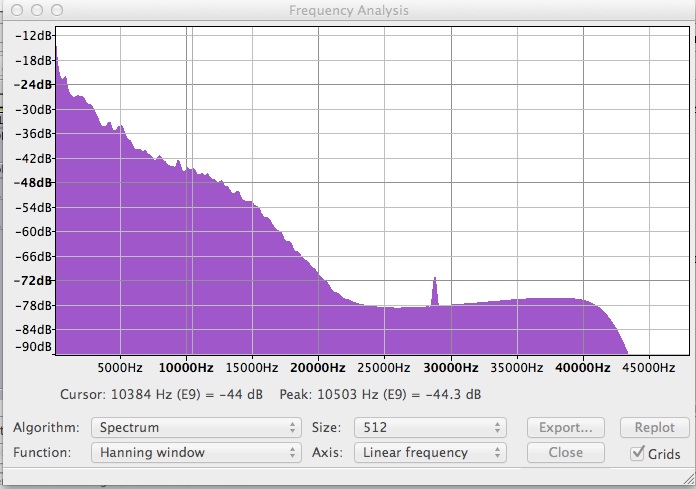The image size is (696, 489).
Task: Click the Function: label
Action: point(42,453)
